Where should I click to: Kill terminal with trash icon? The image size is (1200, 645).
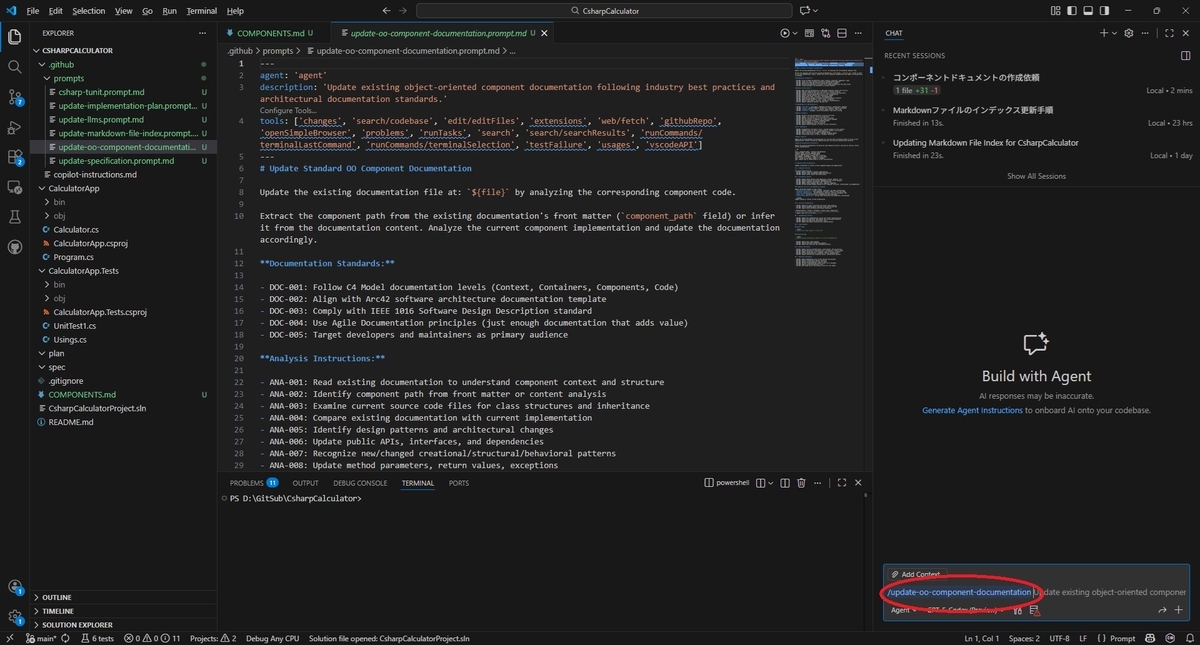click(801, 483)
